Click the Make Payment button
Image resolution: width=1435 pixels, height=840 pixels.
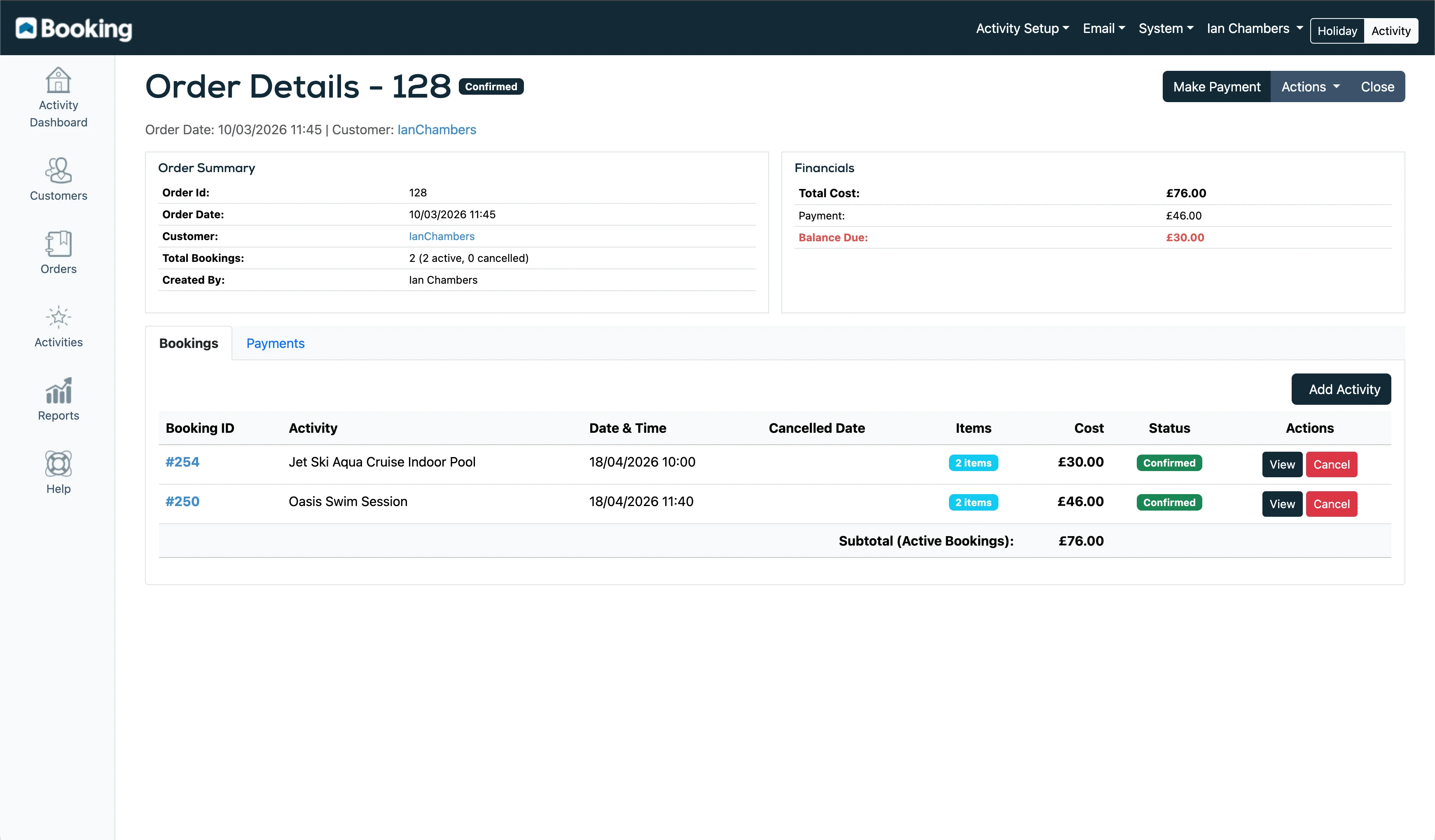[1217, 86]
